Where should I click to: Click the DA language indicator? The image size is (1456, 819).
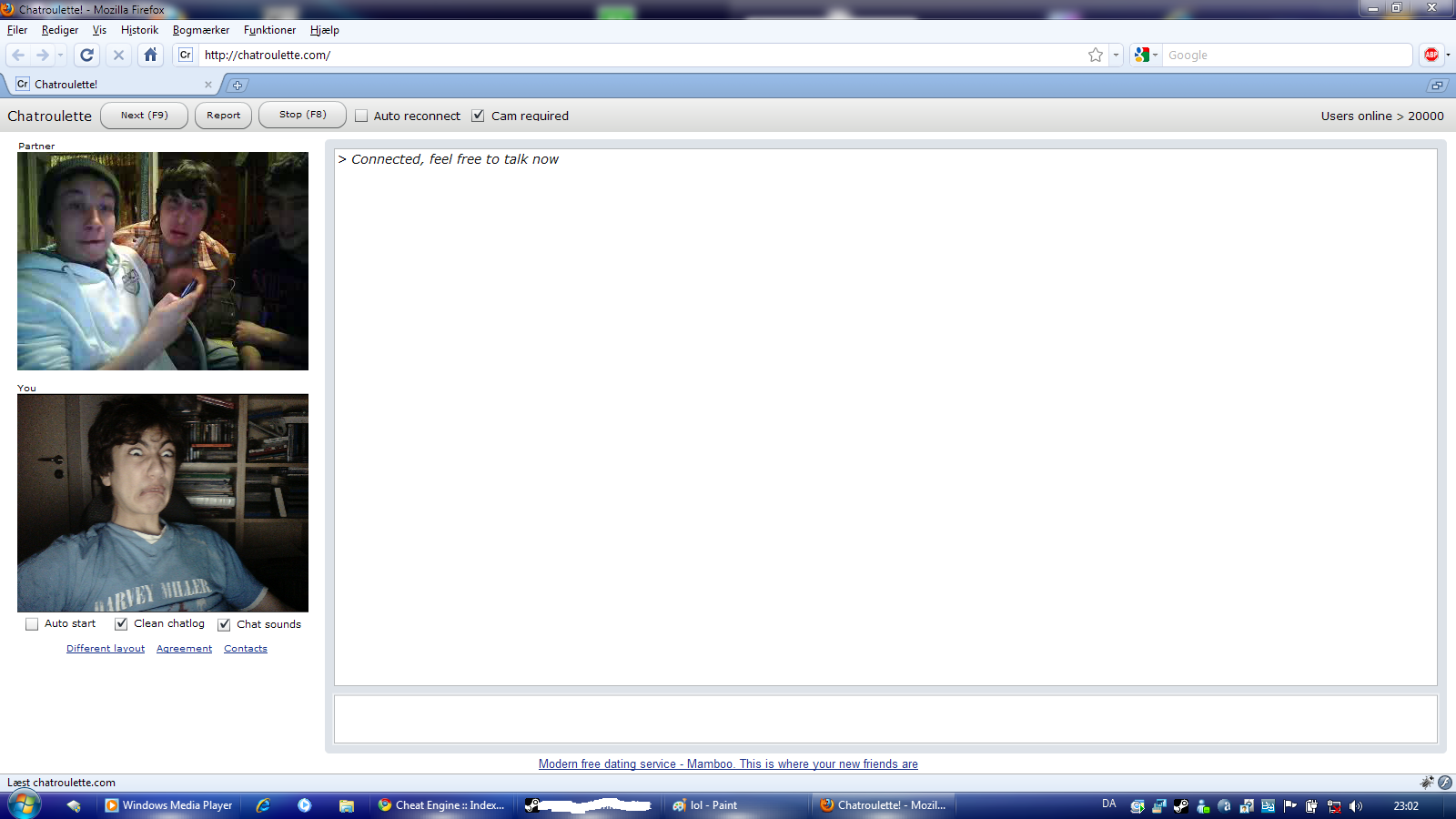point(1108,804)
